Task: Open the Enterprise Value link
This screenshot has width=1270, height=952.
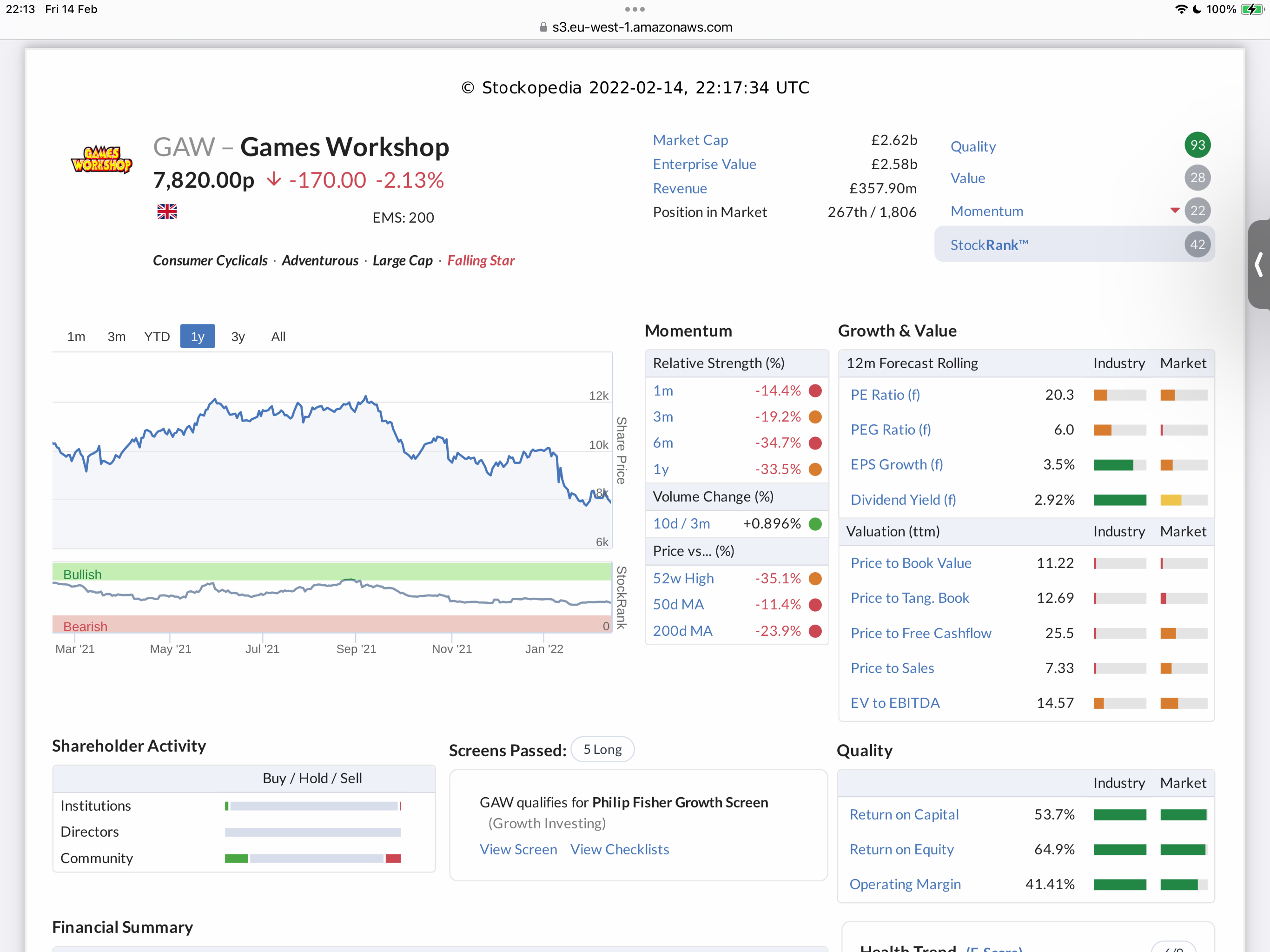Action: [x=704, y=164]
